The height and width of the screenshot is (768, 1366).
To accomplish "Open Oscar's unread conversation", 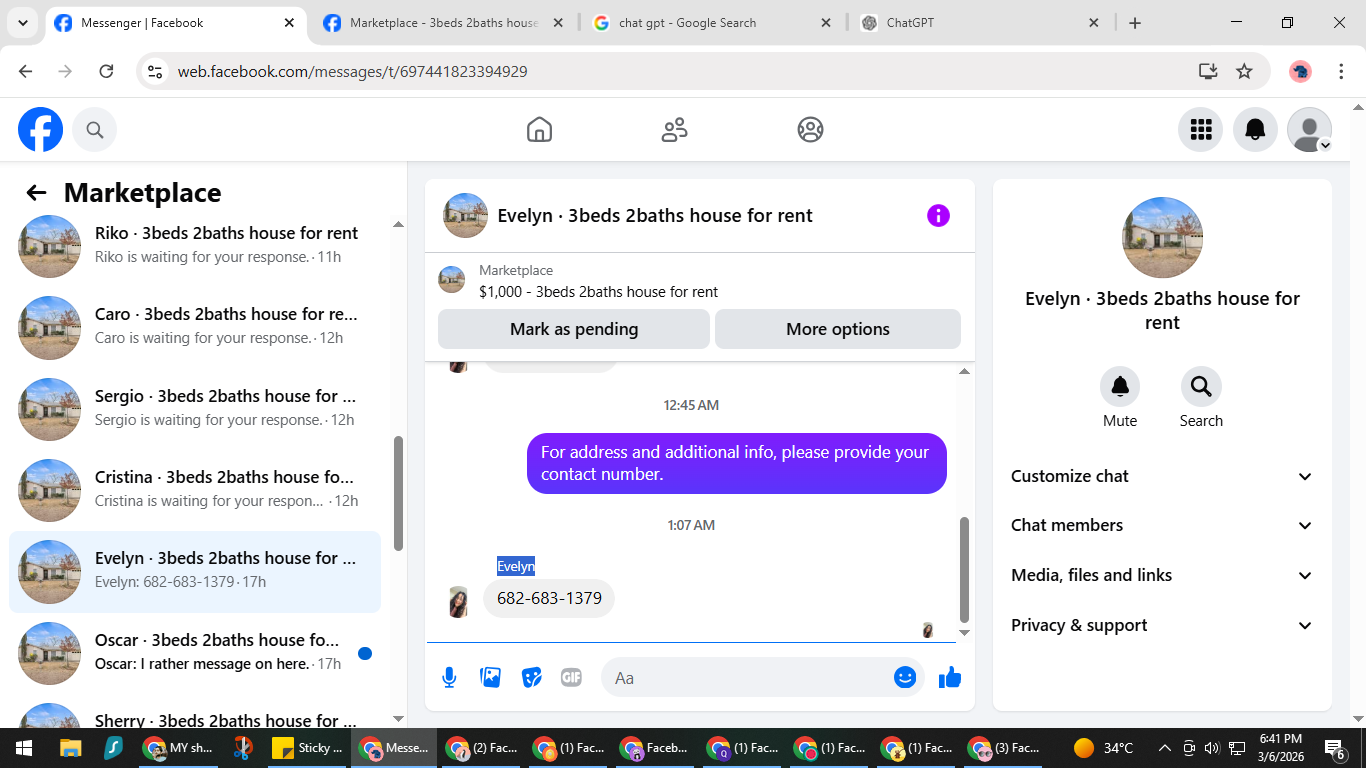I will pos(195,652).
